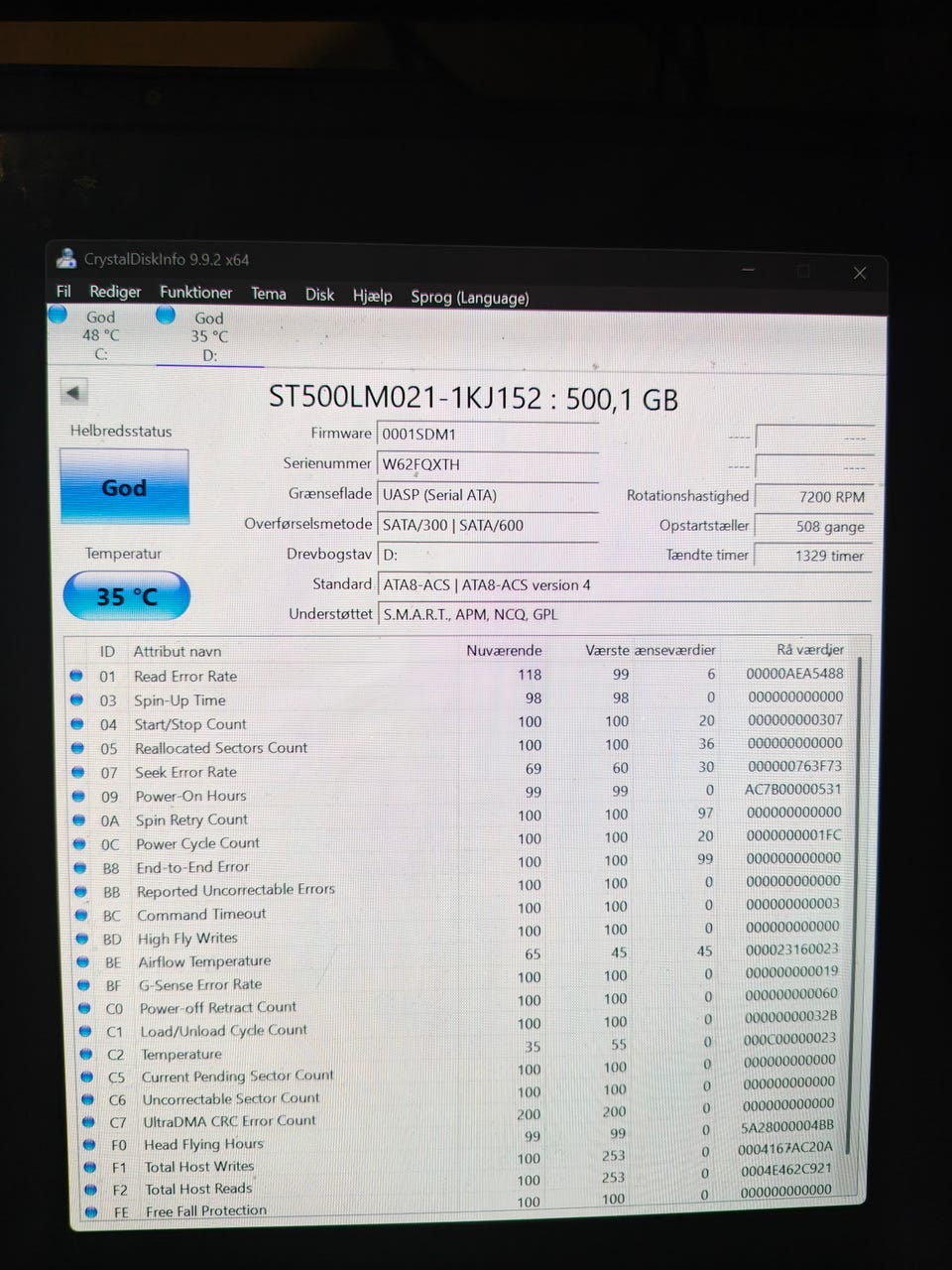
Task: Open the Funktioner menu
Action: 195,293
